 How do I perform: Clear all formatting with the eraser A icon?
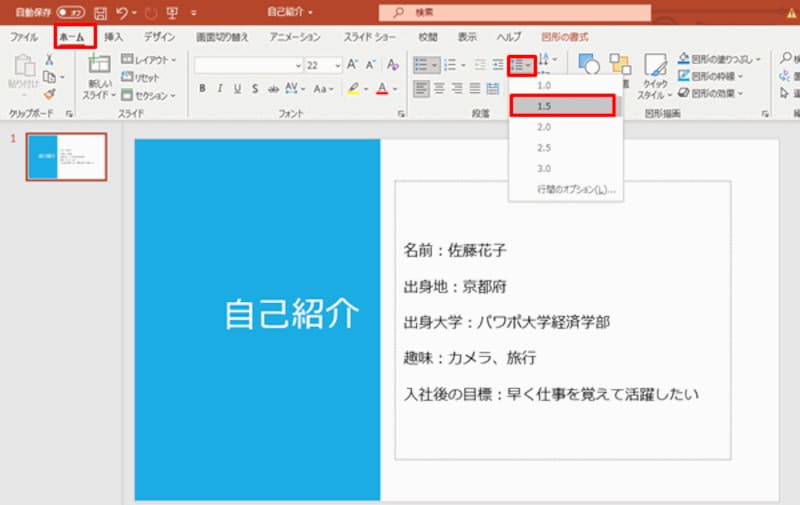pos(392,65)
